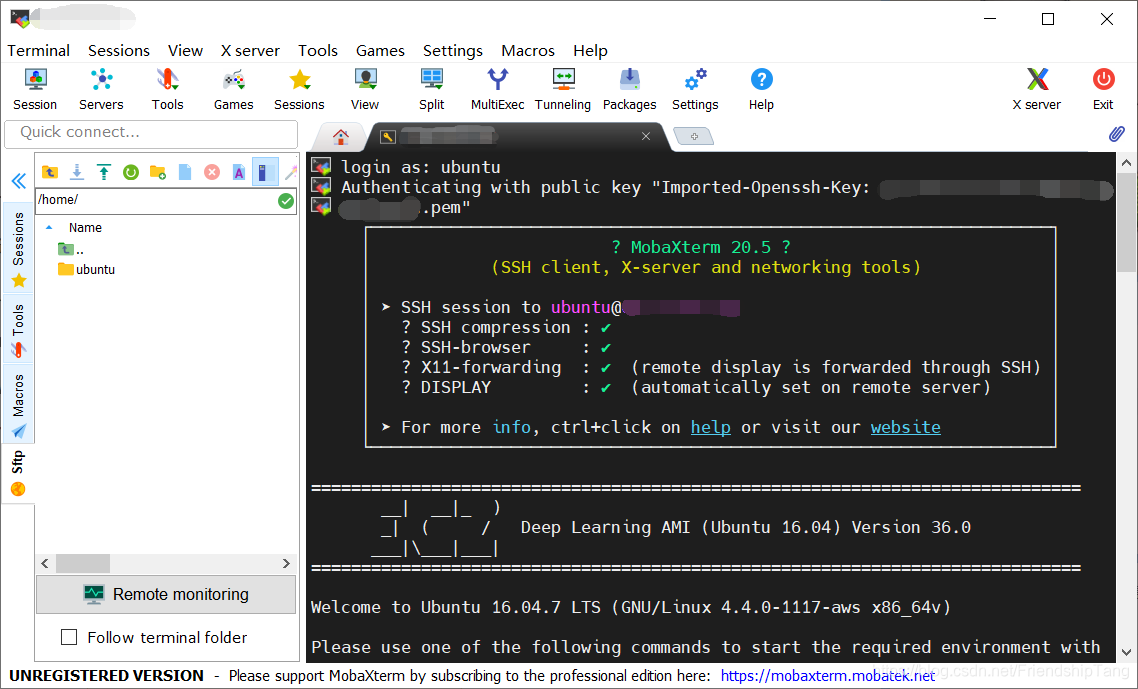Open the Help menu
The image size is (1138, 689).
(590, 51)
